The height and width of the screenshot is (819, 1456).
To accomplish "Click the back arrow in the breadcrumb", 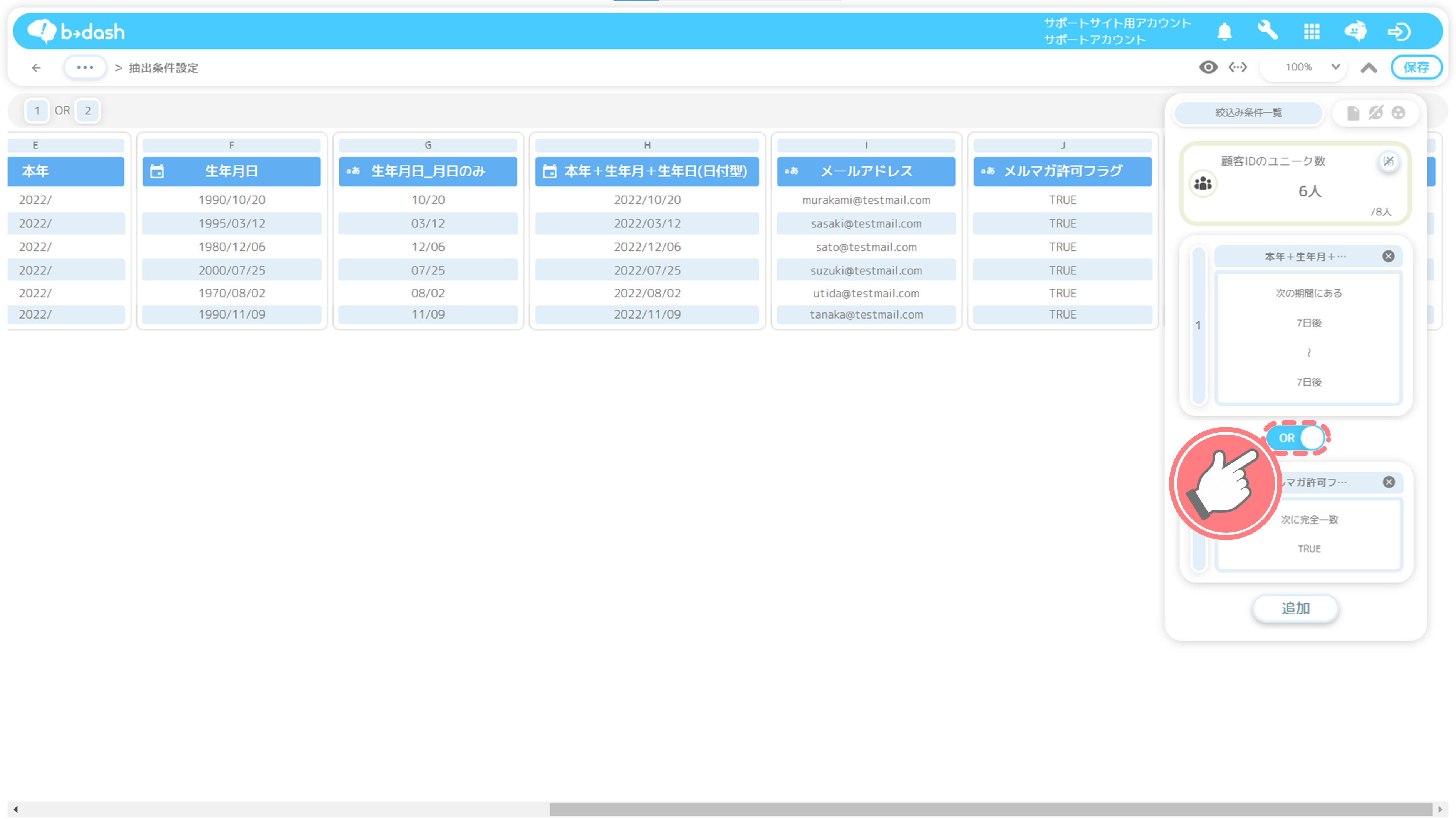I will [37, 68].
